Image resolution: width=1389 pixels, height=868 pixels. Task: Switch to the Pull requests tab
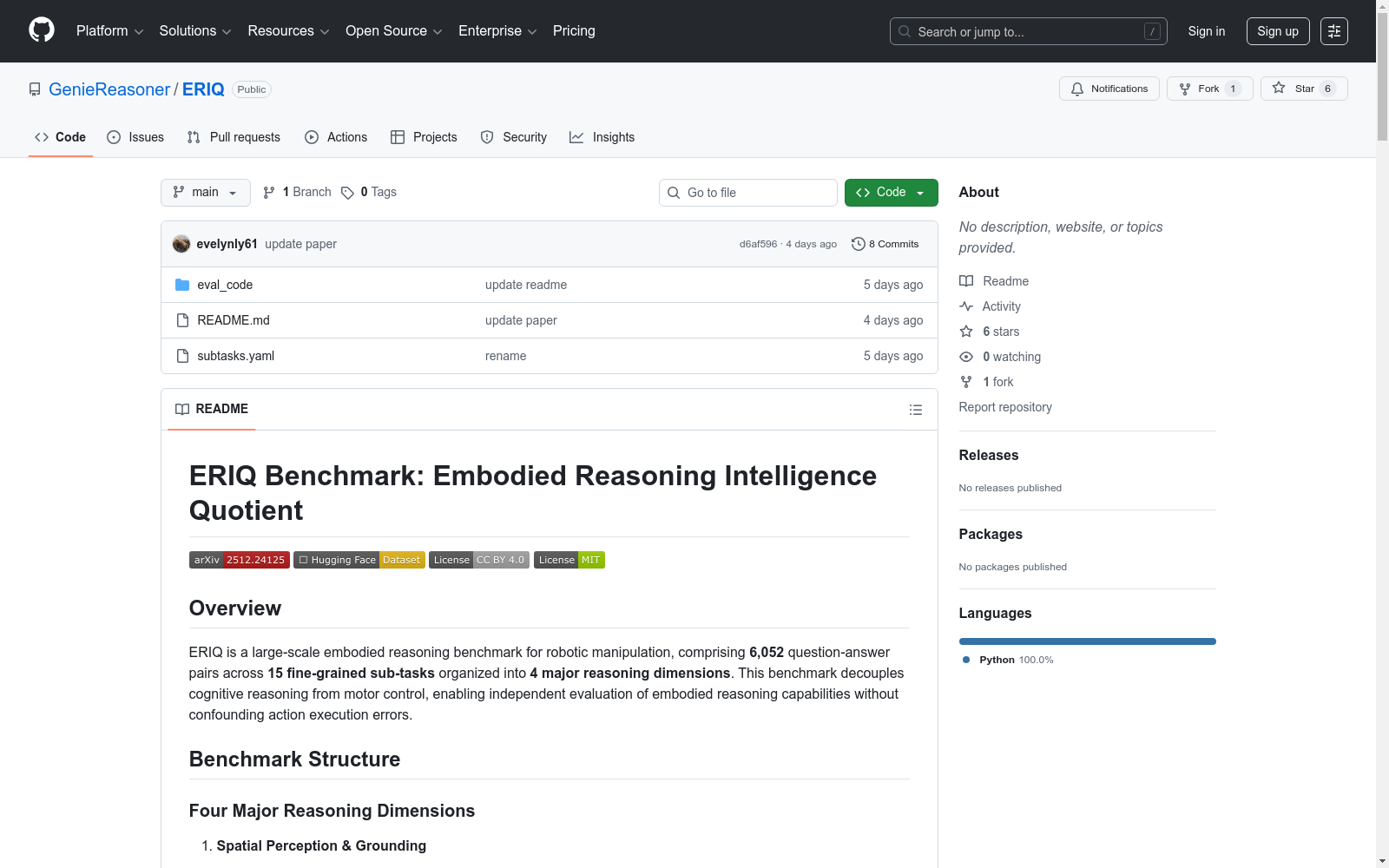tap(234, 137)
